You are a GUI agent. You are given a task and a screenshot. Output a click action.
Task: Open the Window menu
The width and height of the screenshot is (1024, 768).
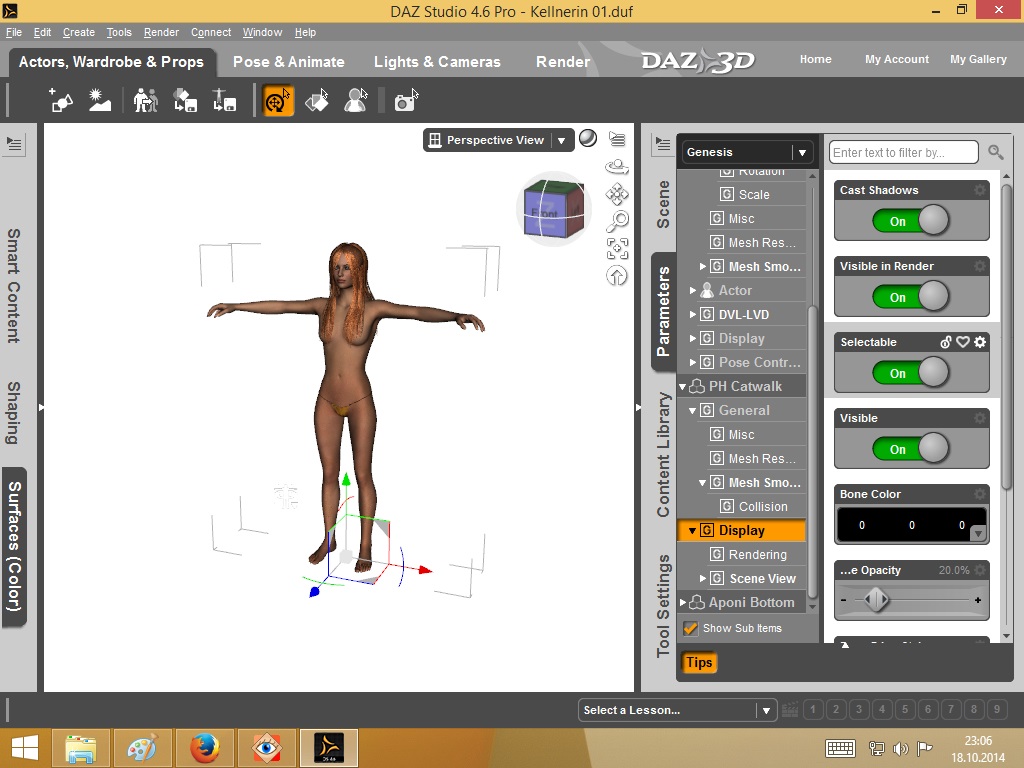(x=262, y=32)
